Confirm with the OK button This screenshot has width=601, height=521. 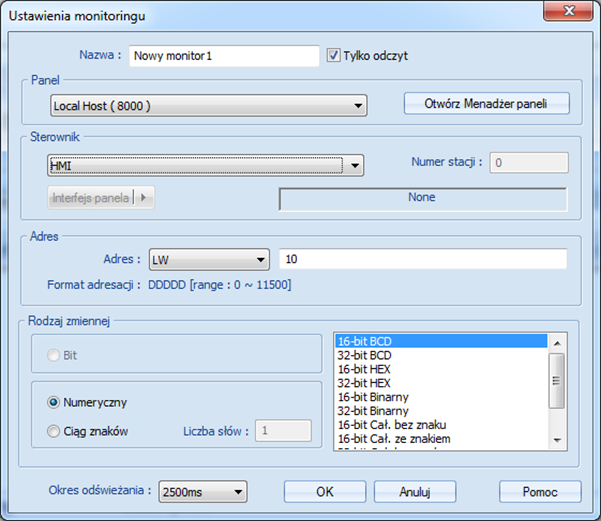click(x=325, y=491)
